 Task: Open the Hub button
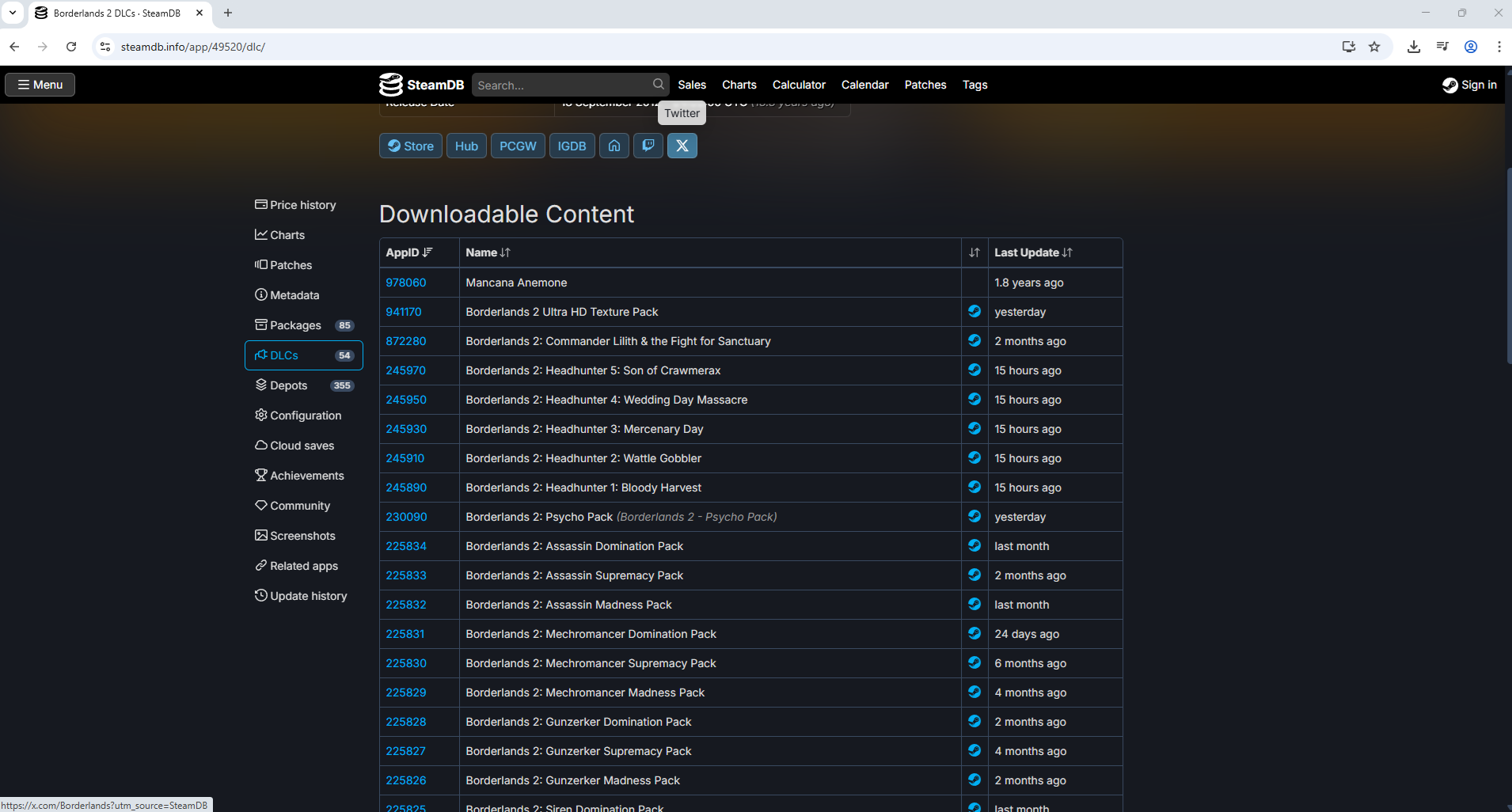pyautogui.click(x=466, y=146)
